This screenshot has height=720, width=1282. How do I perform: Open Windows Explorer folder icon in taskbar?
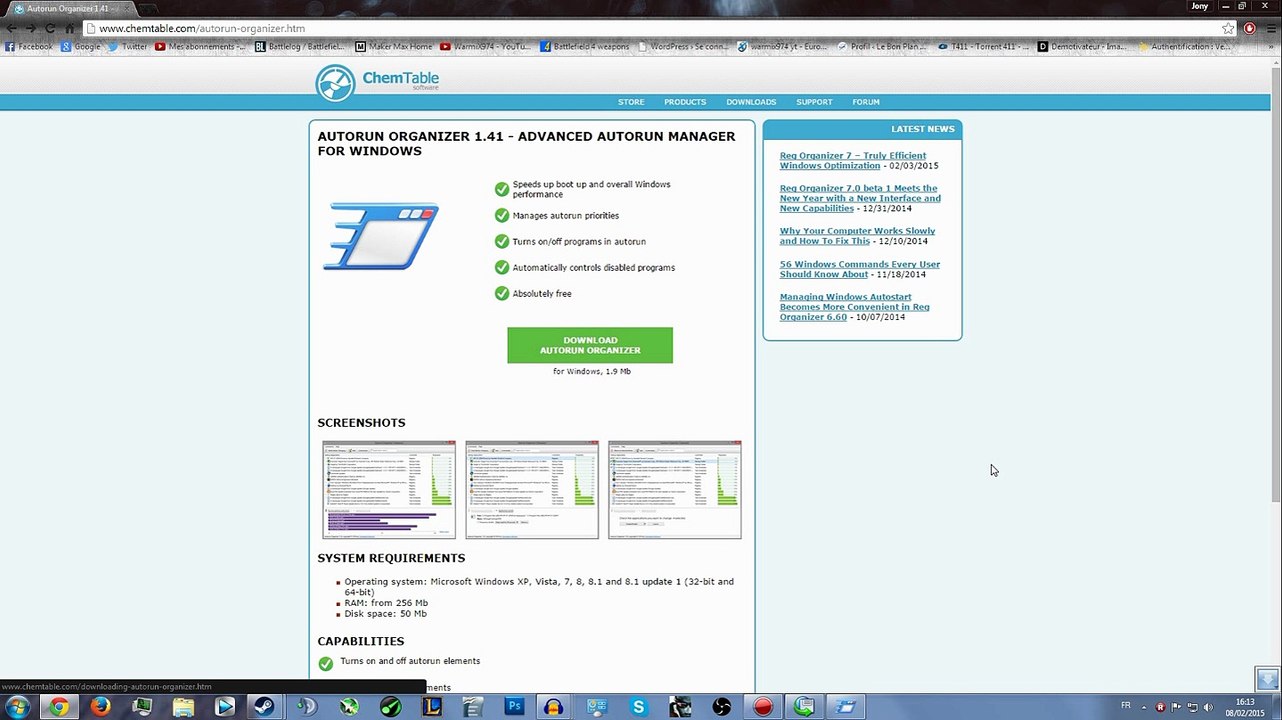pyautogui.click(x=183, y=707)
